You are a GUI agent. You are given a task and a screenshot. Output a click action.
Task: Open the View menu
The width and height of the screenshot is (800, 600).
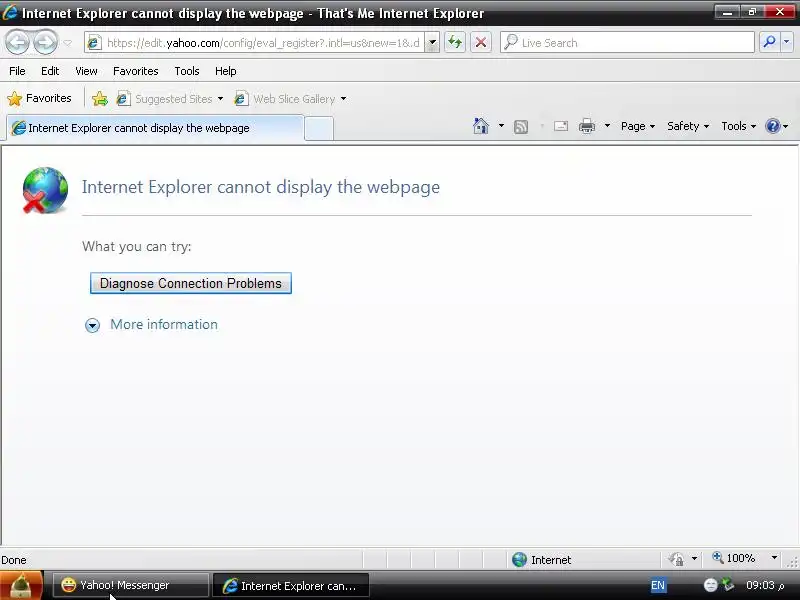(x=86, y=71)
